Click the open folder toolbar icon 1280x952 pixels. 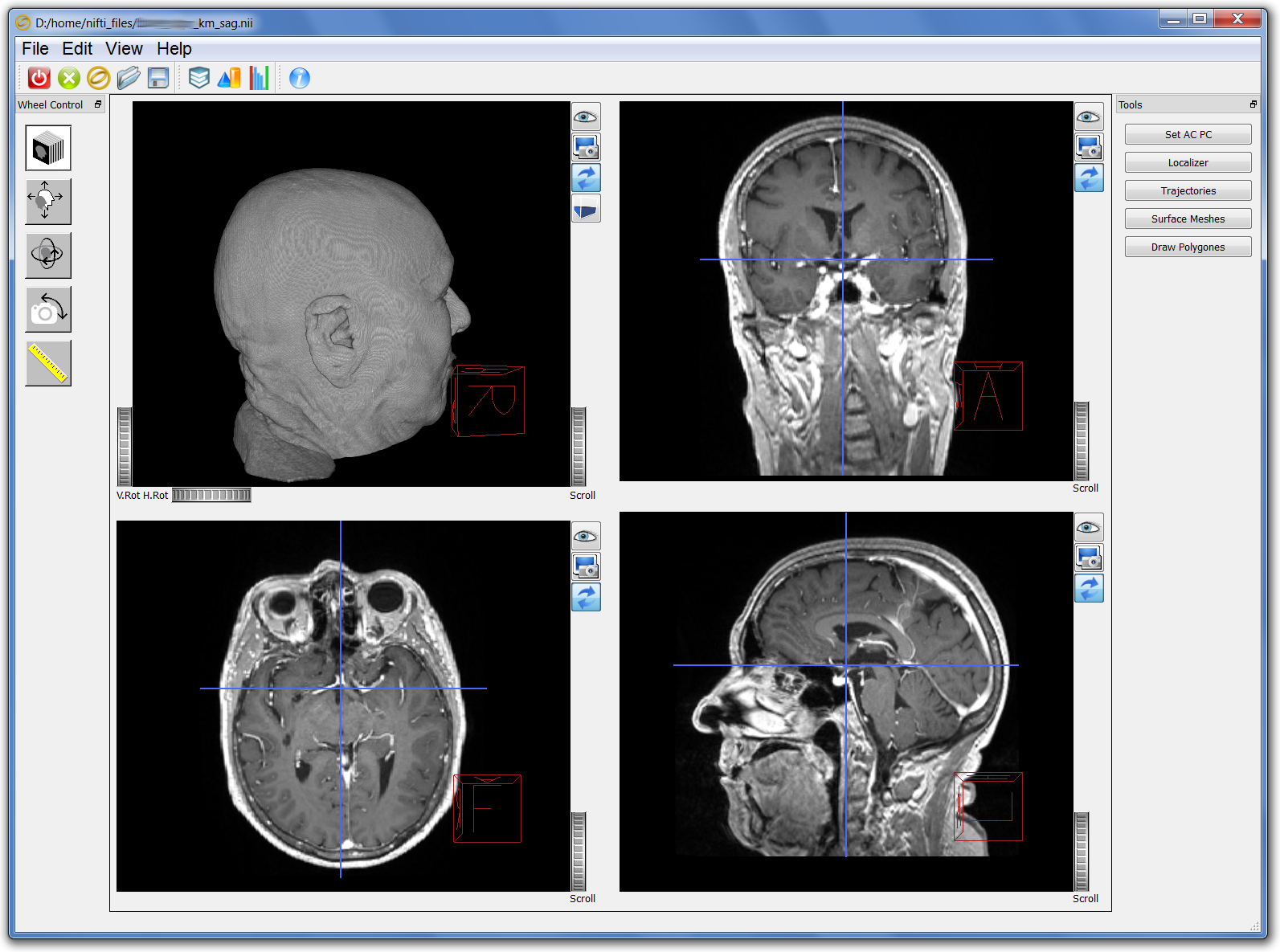(x=129, y=78)
